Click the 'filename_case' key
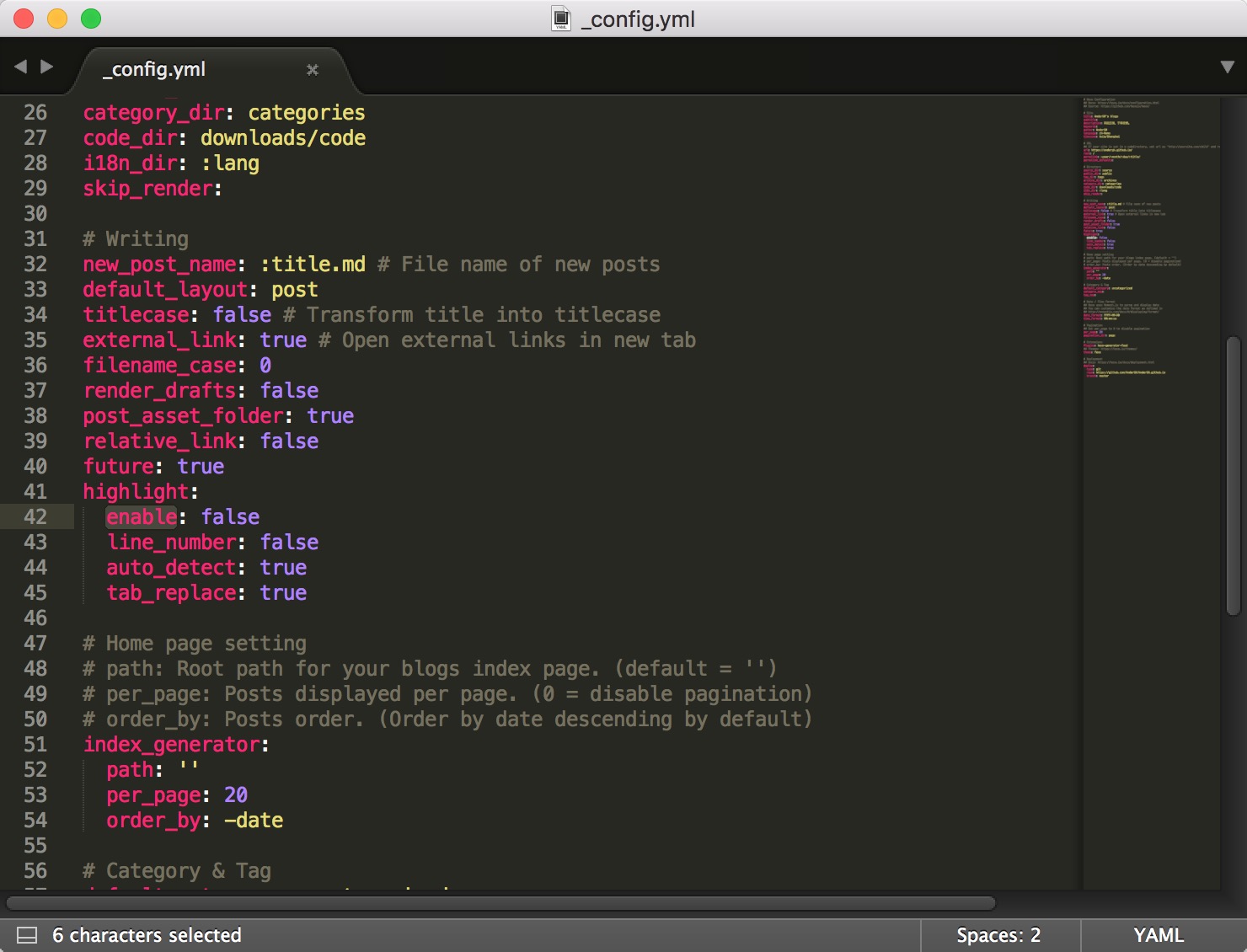Viewport: 1247px width, 952px height. (x=159, y=365)
